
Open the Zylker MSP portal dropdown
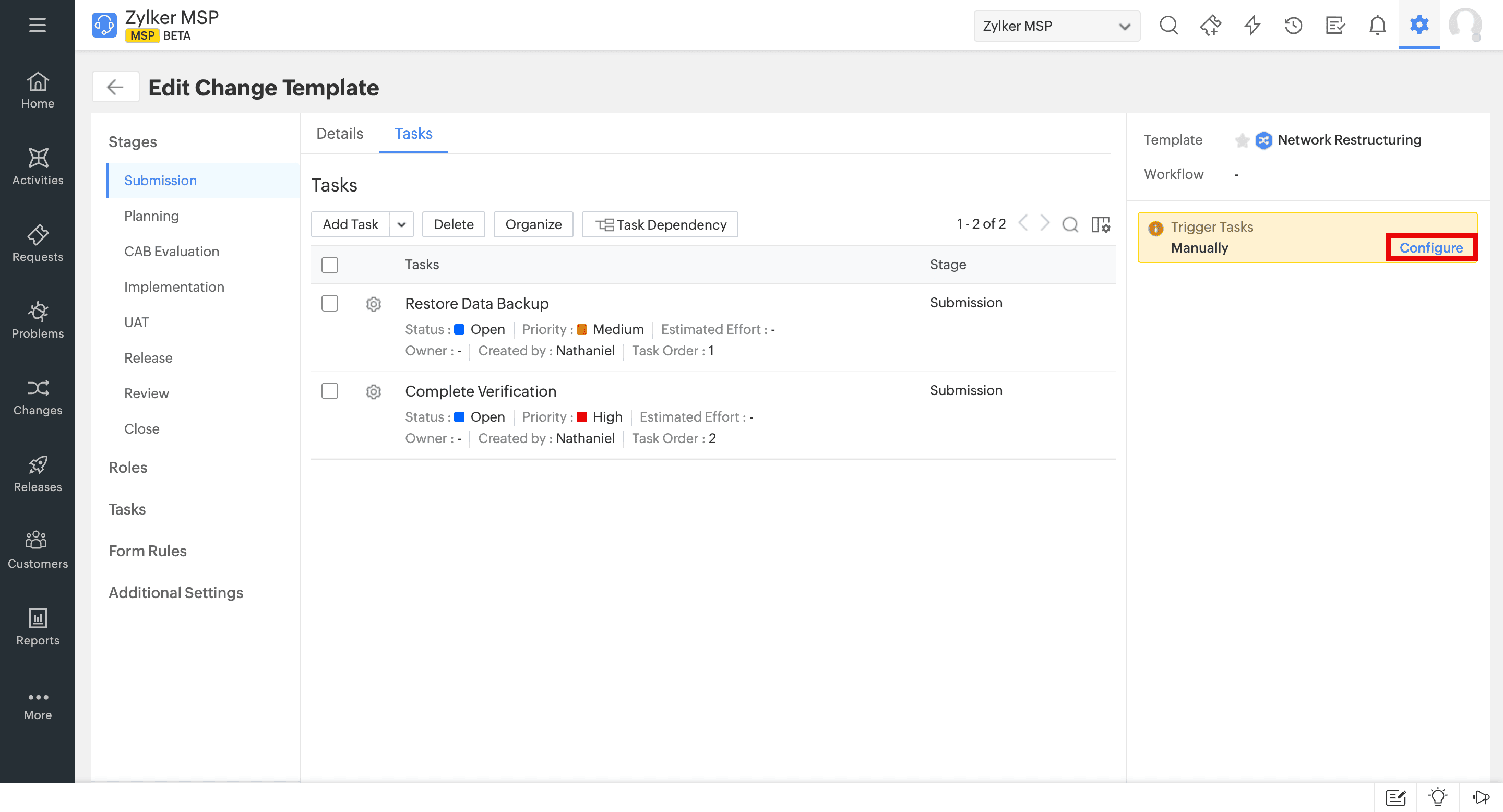[1056, 26]
